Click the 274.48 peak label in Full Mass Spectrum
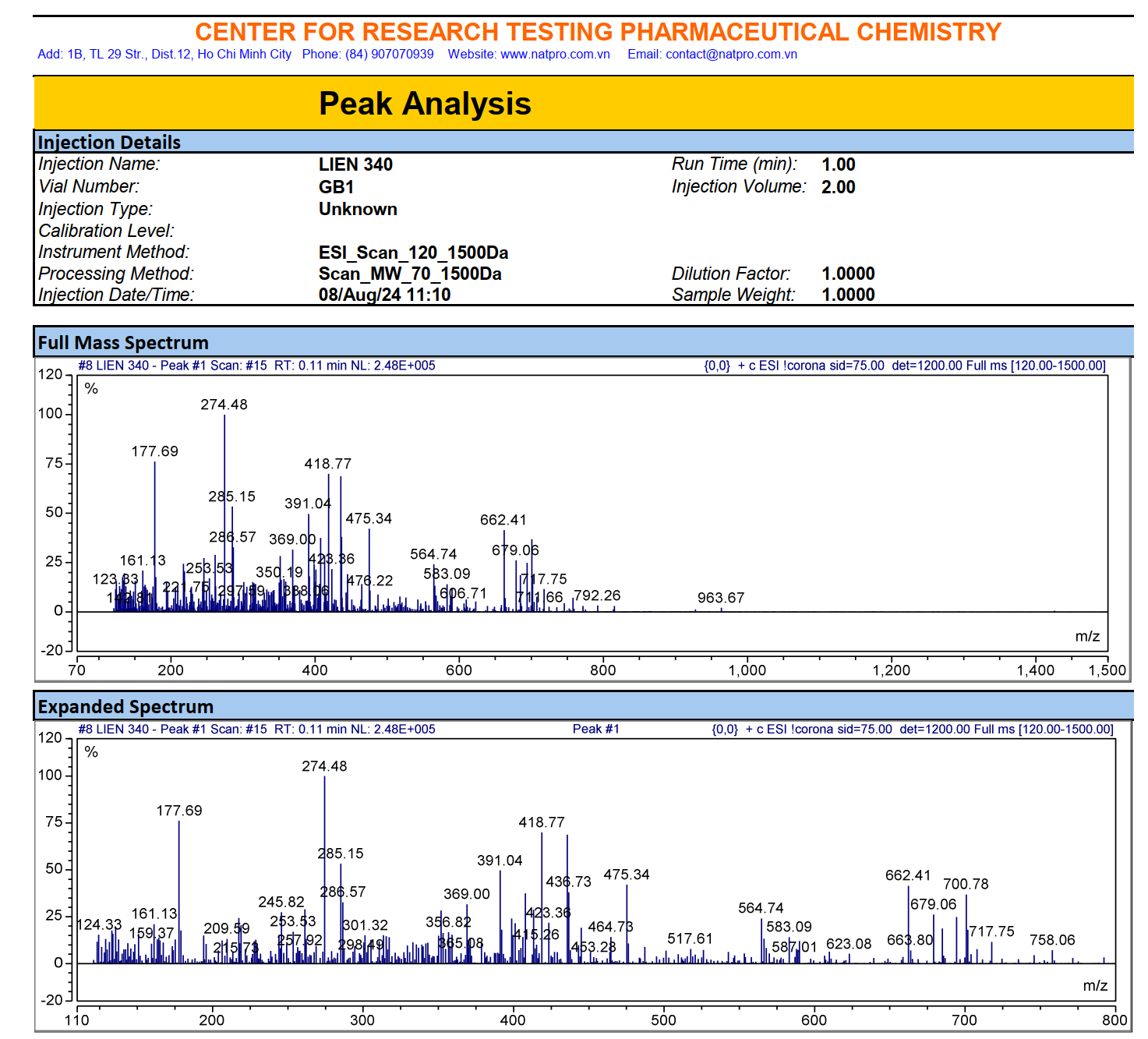Image resolution: width=1148 pixels, height=1039 pixels. pos(224,405)
